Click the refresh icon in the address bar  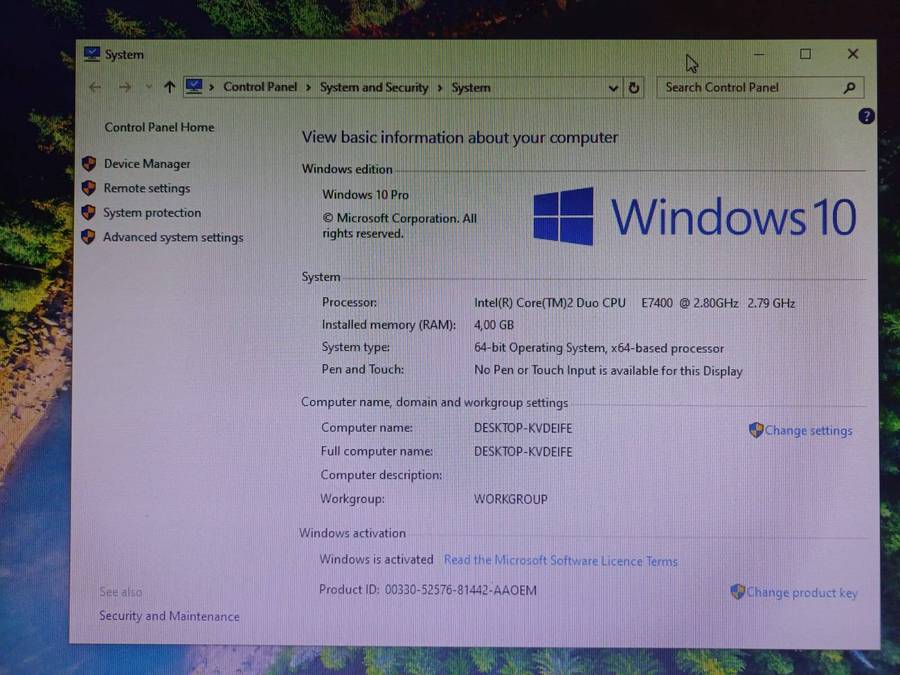(x=635, y=88)
